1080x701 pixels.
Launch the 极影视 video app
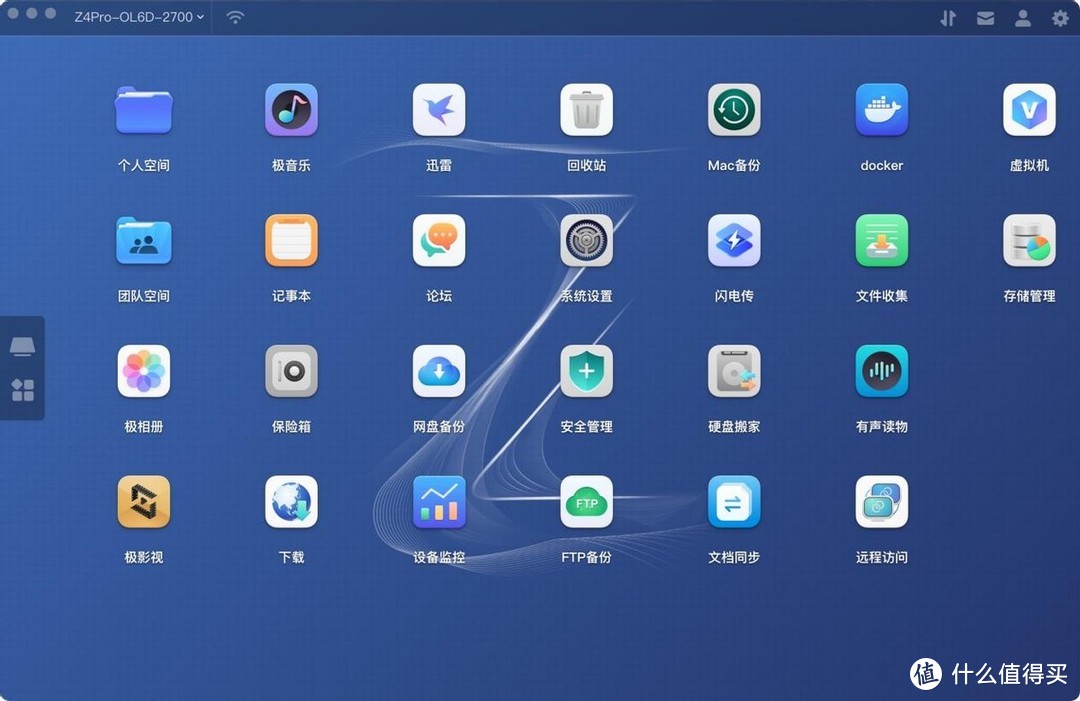pos(143,502)
